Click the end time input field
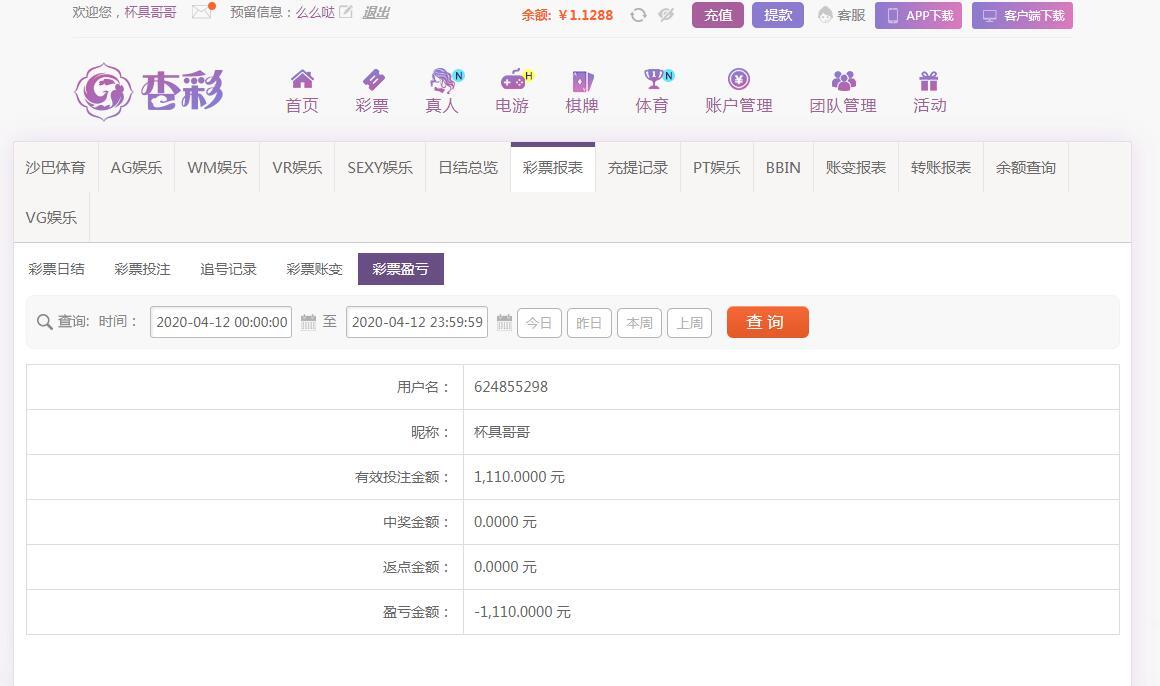The image size is (1160, 686). pos(417,322)
